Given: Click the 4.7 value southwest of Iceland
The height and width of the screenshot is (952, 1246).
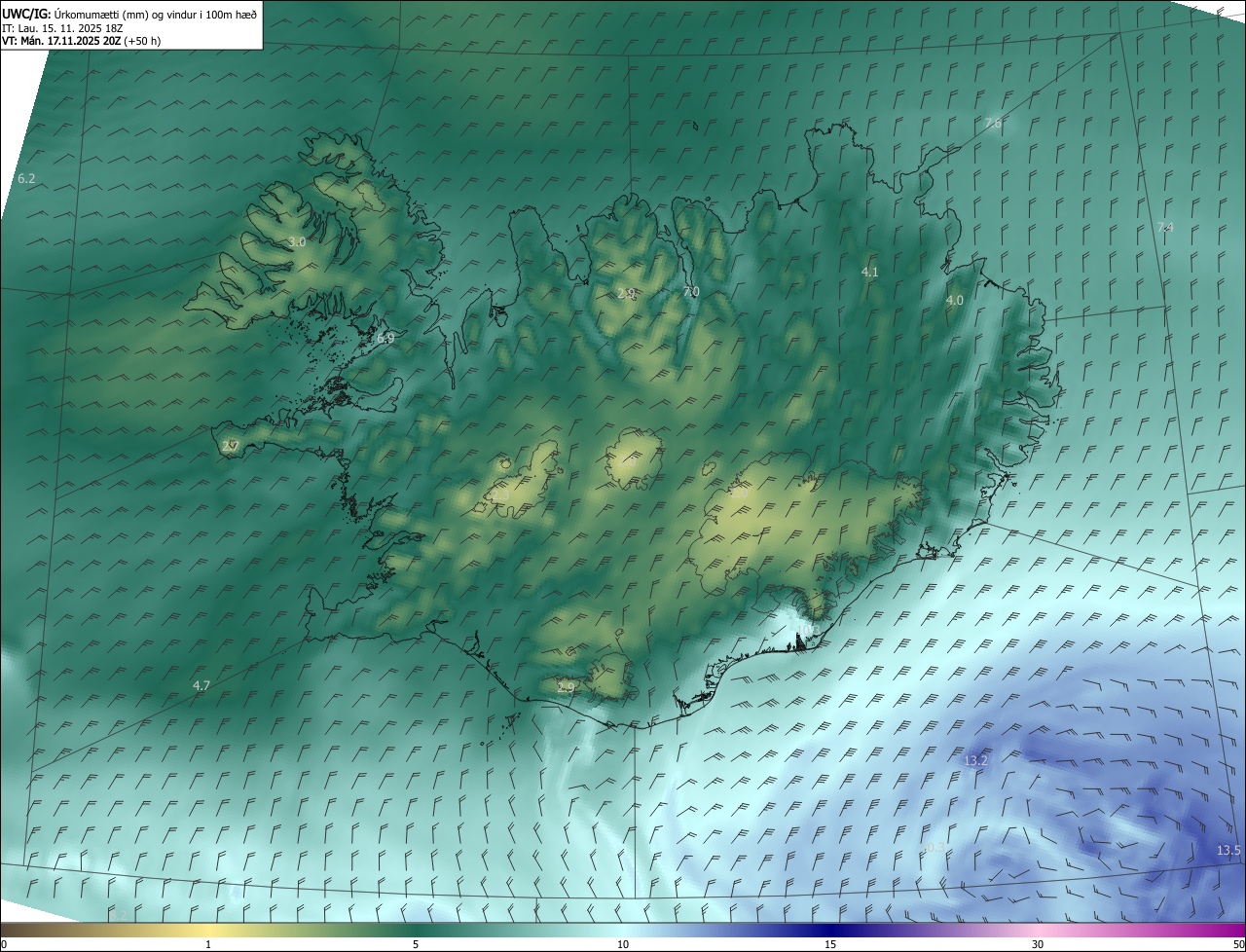Looking at the screenshot, I should pyautogui.click(x=202, y=685).
